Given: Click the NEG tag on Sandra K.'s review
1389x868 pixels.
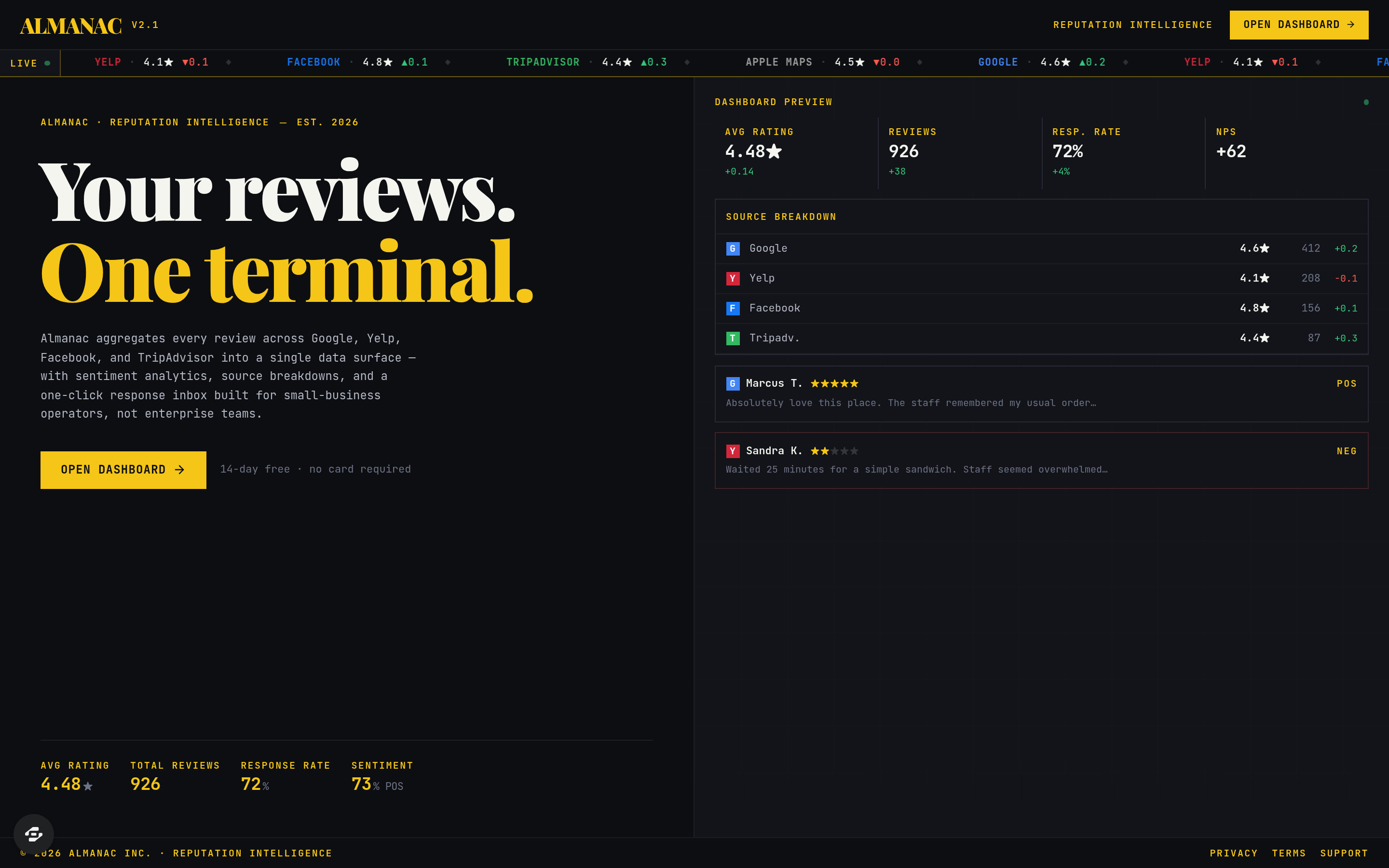Looking at the screenshot, I should point(1347,451).
